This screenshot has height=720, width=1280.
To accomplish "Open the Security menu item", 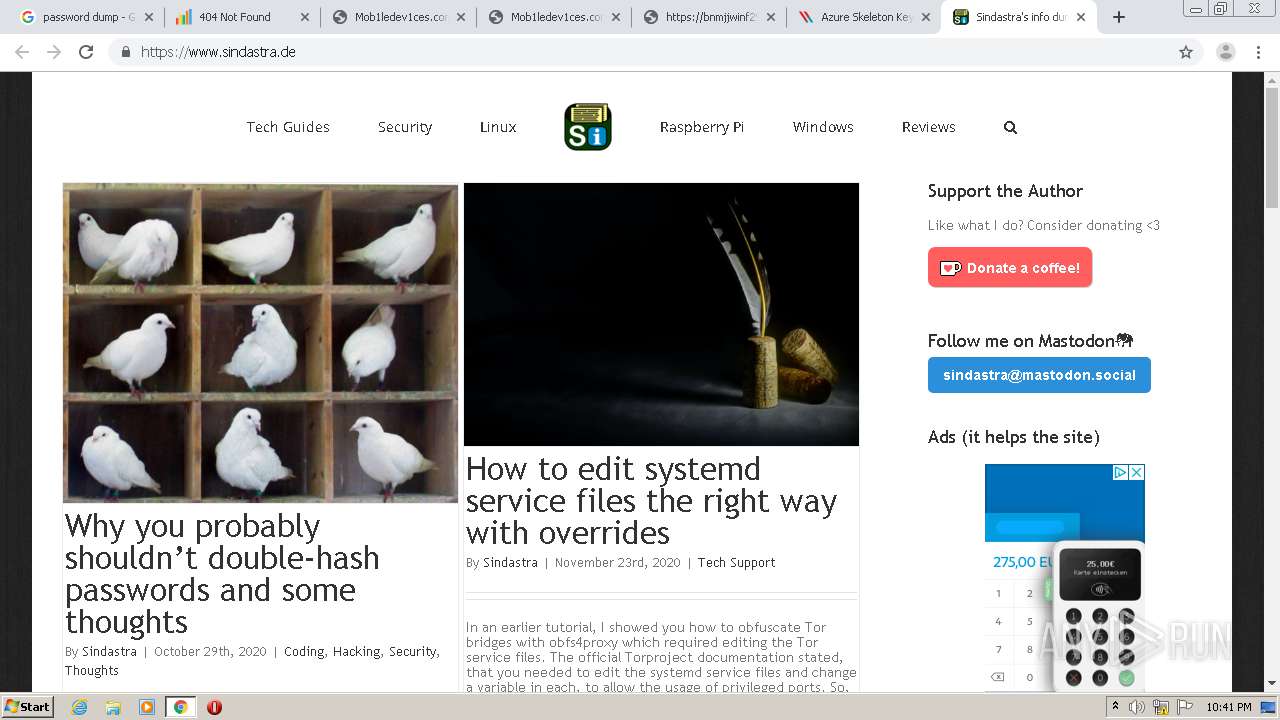I will tap(405, 127).
